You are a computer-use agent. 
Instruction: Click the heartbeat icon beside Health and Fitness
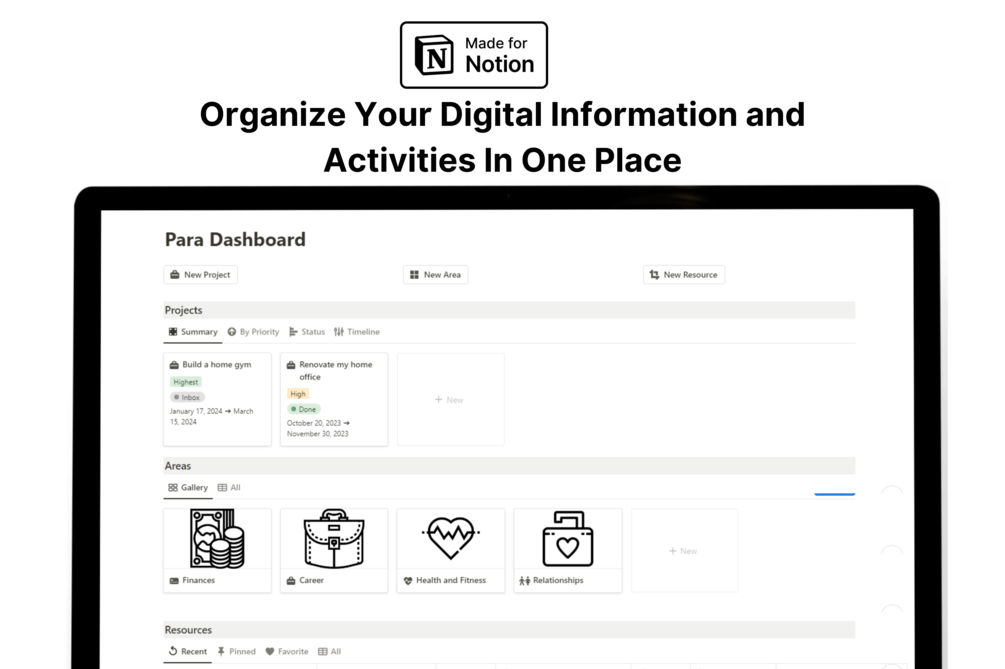[408, 581]
